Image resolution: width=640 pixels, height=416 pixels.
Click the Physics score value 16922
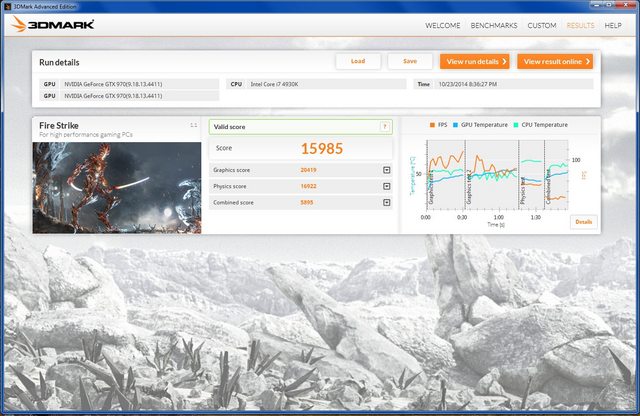(x=308, y=186)
